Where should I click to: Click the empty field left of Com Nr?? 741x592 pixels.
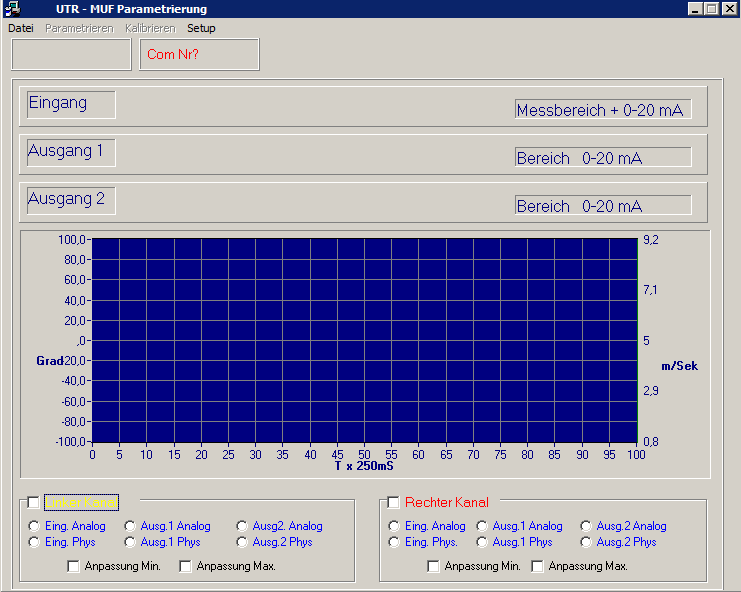(71, 54)
